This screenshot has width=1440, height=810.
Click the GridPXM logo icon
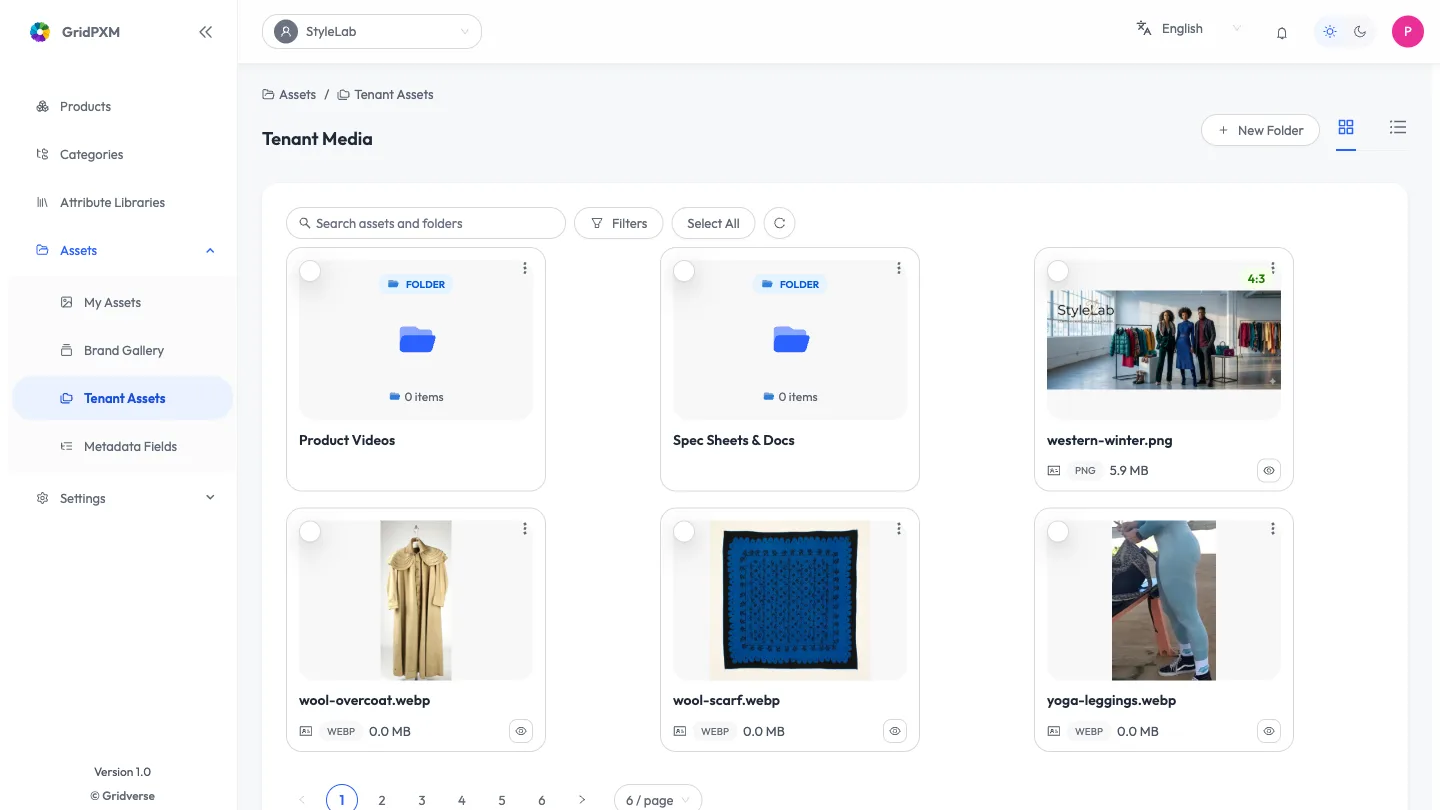pyautogui.click(x=40, y=32)
